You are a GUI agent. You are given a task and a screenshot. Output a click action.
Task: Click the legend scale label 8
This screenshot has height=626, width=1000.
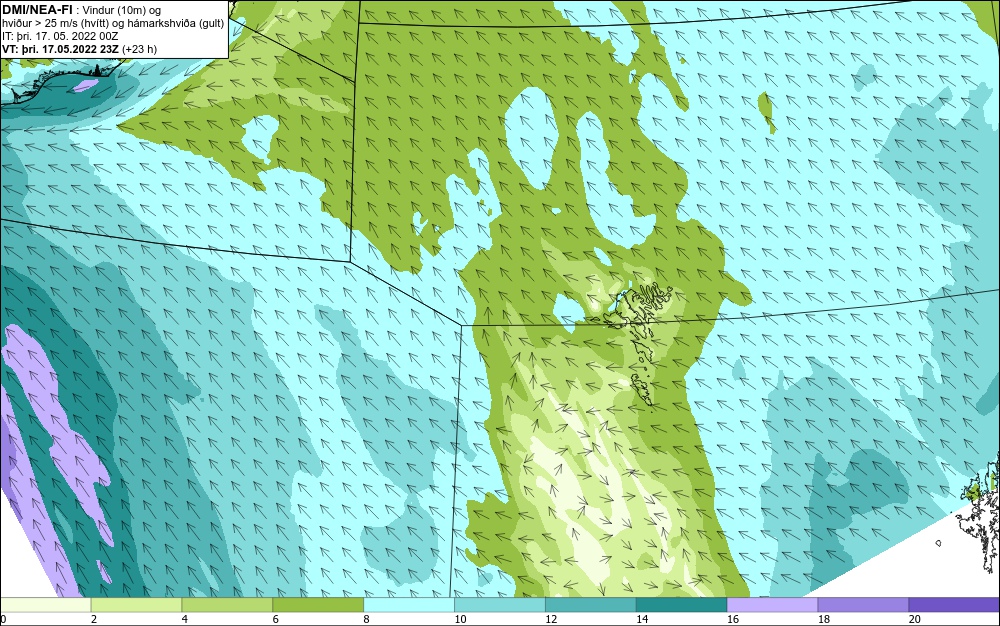click(x=366, y=619)
